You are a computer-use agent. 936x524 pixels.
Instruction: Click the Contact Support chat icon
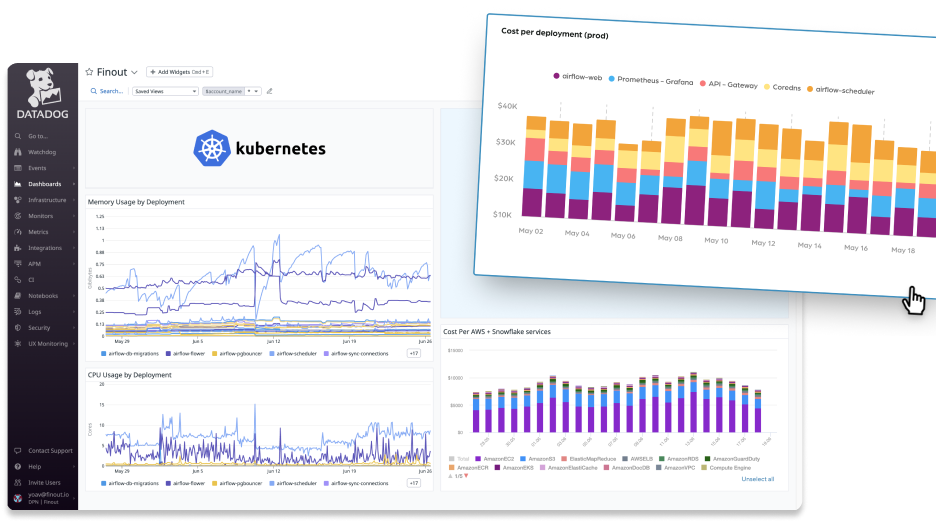(18, 451)
